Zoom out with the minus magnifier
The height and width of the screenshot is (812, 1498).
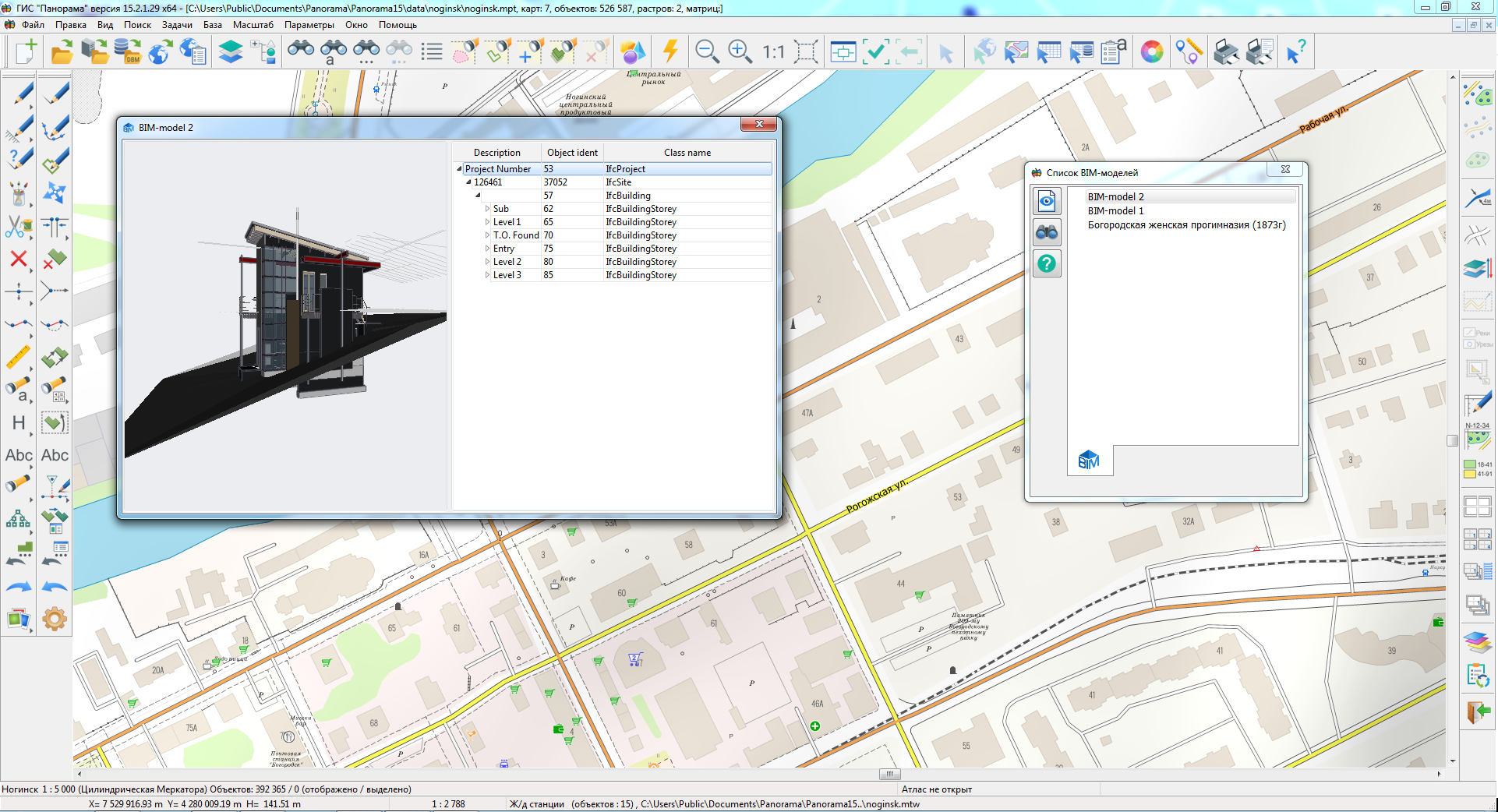(706, 52)
